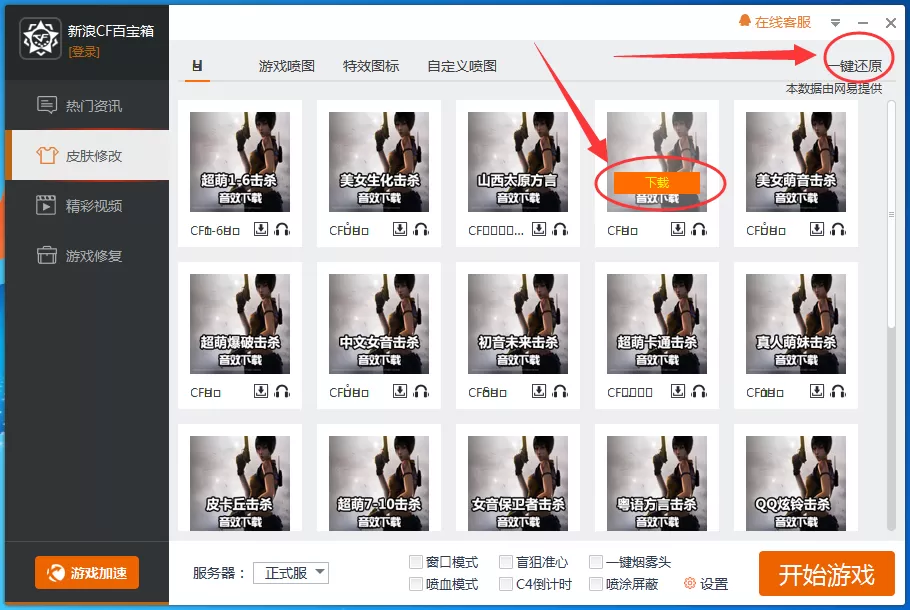The width and height of the screenshot is (910, 610).
Task: Click the bell icon beside 在线客服
Action: (x=745, y=21)
